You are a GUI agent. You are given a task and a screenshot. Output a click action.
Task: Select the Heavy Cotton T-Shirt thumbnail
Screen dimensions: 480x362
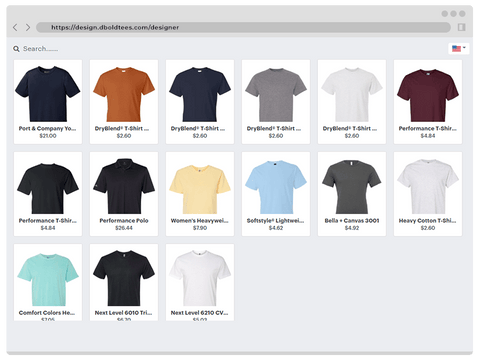click(428, 186)
